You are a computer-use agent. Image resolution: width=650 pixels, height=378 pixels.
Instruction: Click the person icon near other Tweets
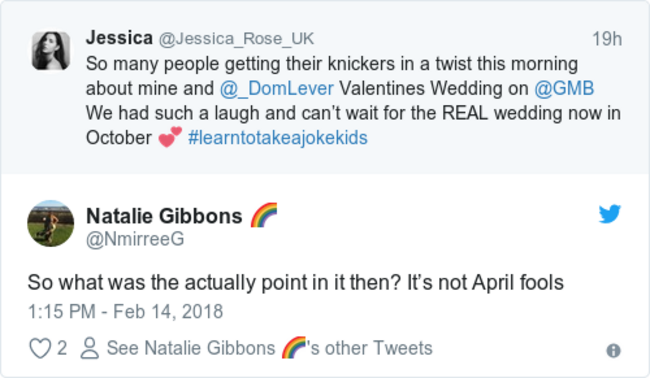pyautogui.click(x=90, y=348)
